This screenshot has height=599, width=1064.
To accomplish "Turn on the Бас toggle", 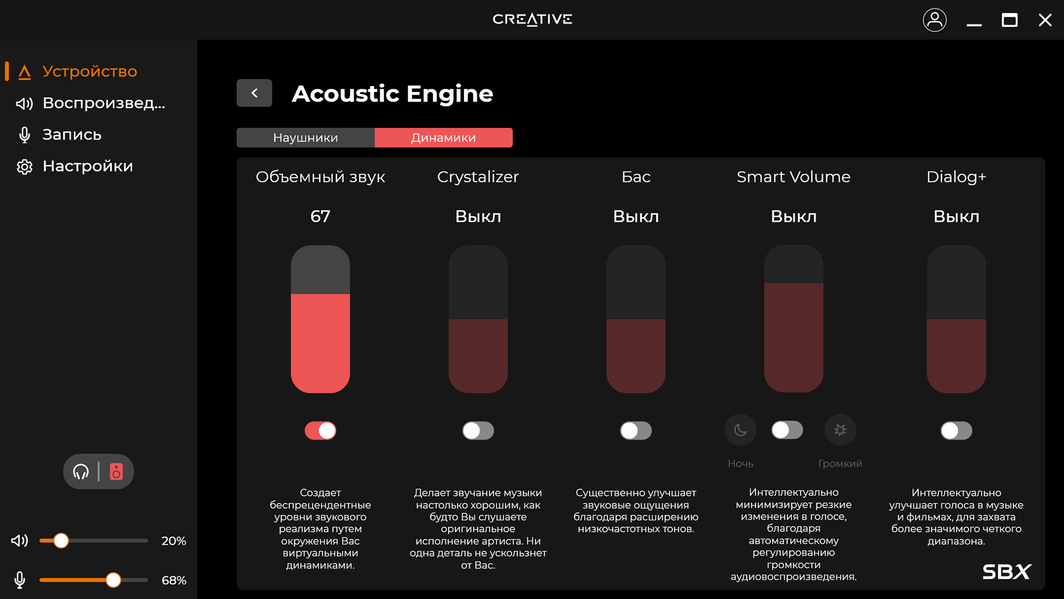I will pos(636,430).
